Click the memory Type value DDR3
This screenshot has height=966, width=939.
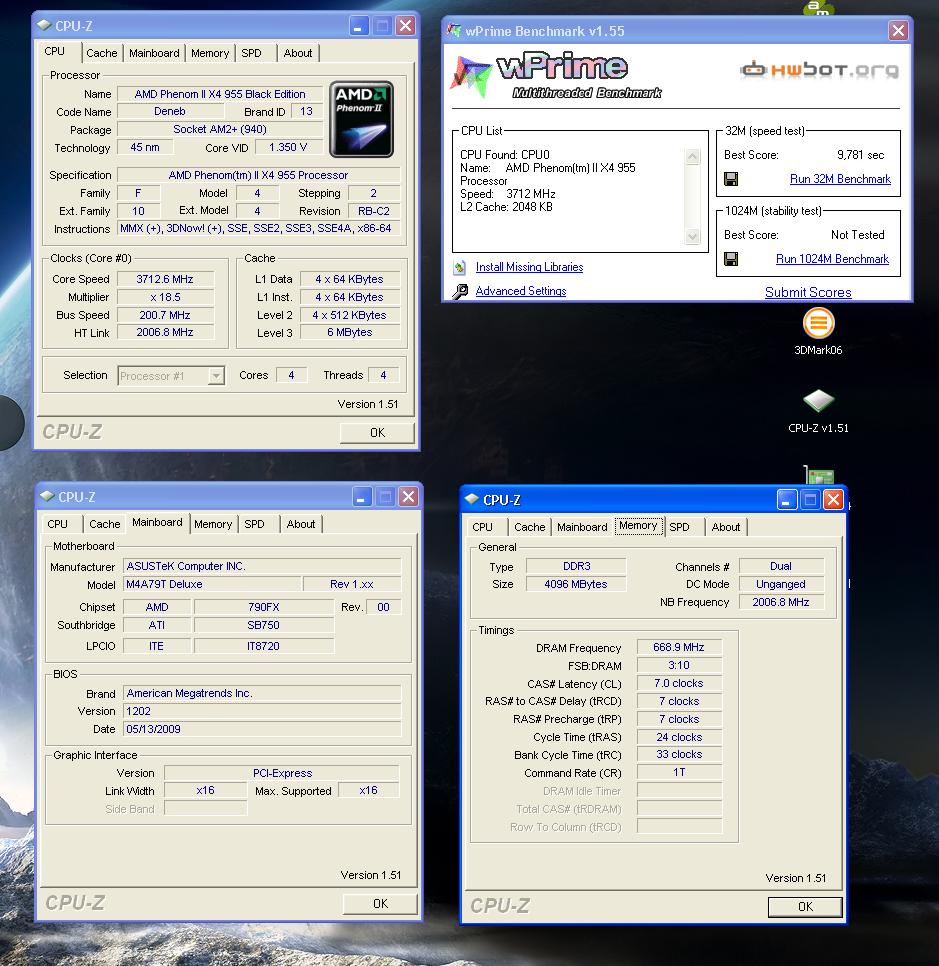576,566
